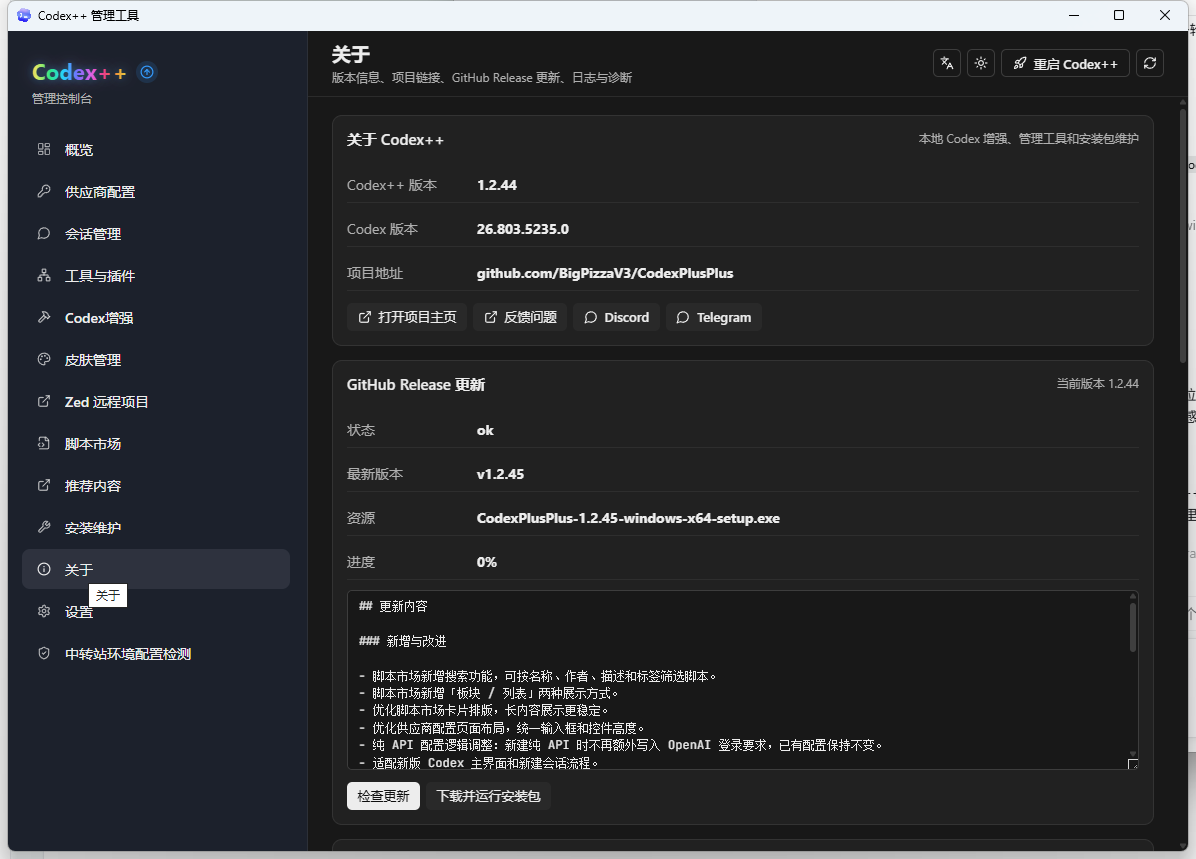Click the info circle icon for 关于
The width and height of the screenshot is (1196, 859).
(44, 568)
